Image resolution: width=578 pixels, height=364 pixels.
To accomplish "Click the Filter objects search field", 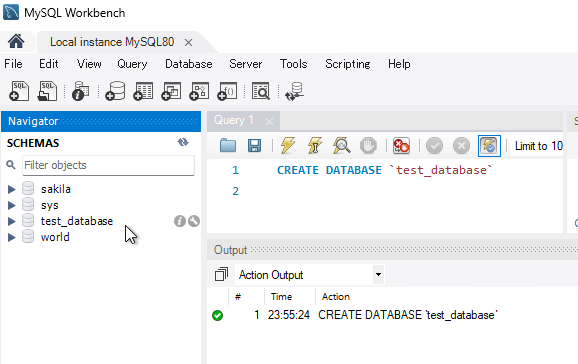I will [108, 165].
